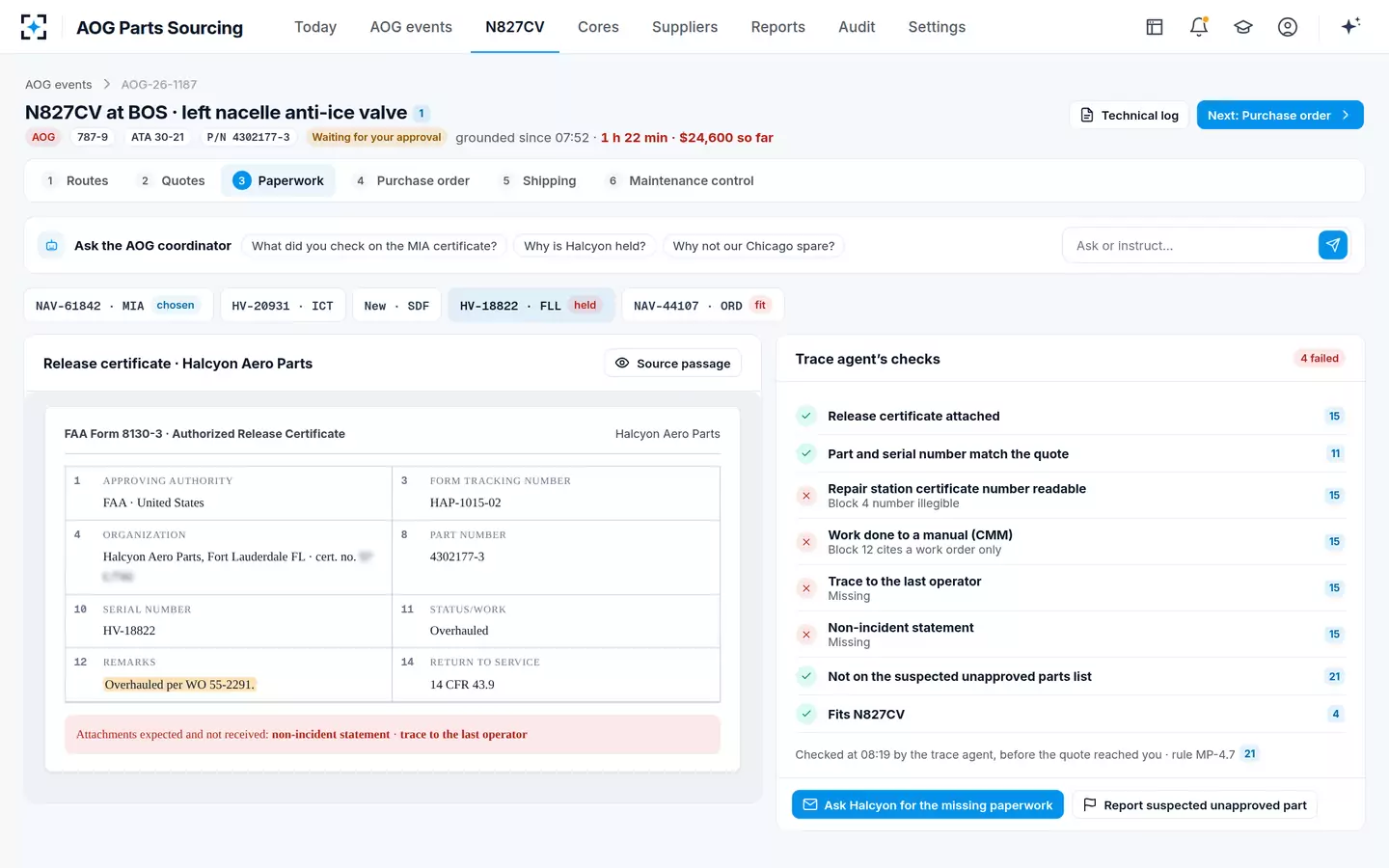Click the green check icon beside Fits N827CV

(x=806, y=715)
